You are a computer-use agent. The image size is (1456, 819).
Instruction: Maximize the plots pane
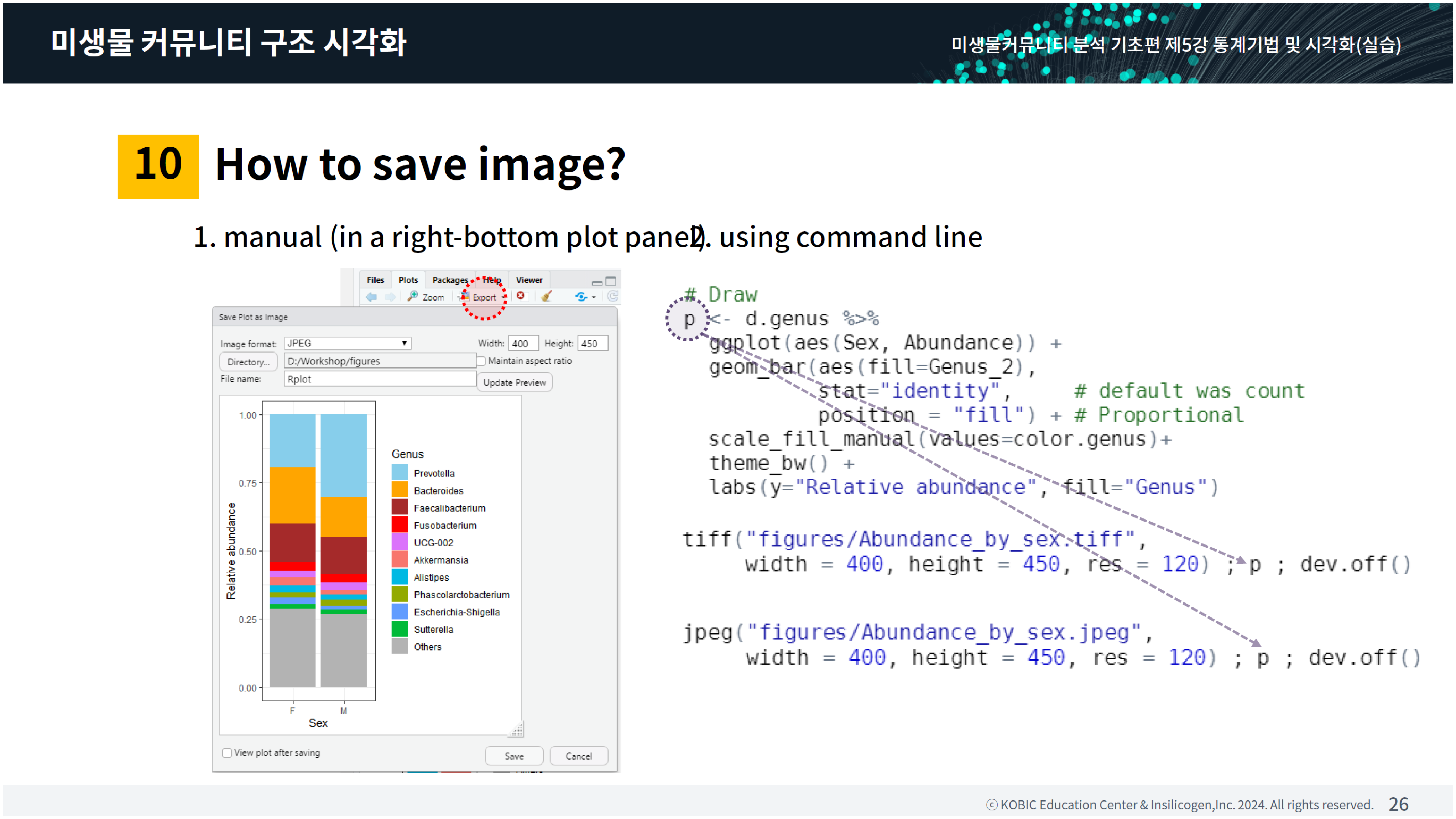click(x=611, y=281)
